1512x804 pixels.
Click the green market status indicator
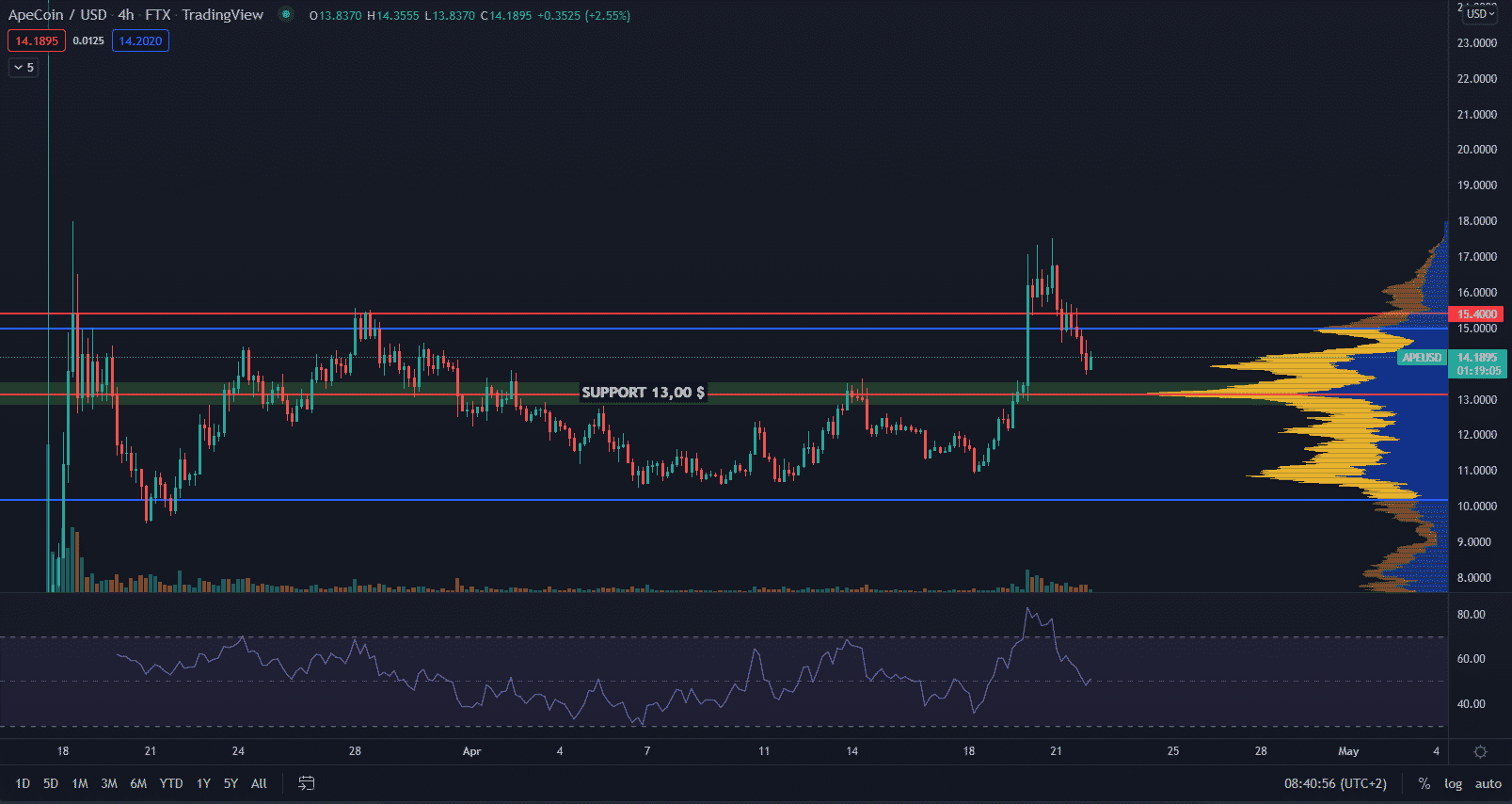[x=286, y=15]
